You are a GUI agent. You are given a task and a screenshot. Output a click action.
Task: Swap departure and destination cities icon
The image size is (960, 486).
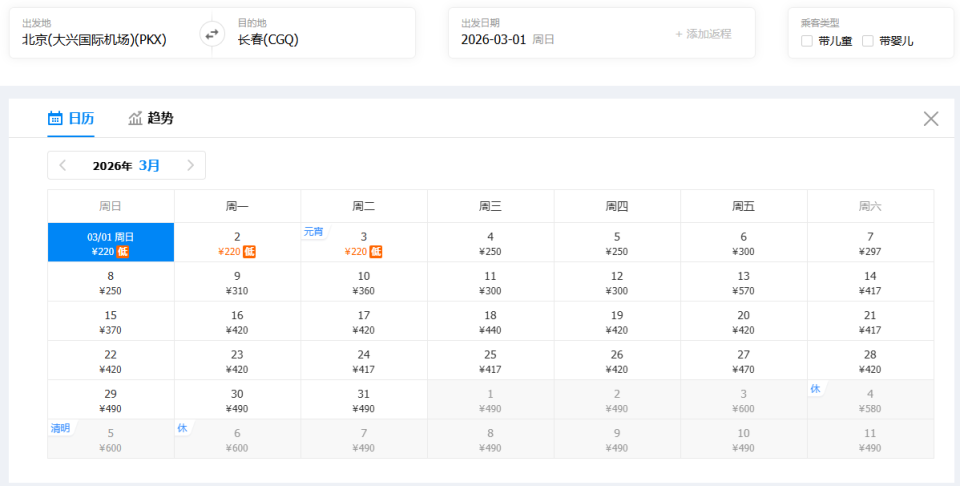[212, 34]
